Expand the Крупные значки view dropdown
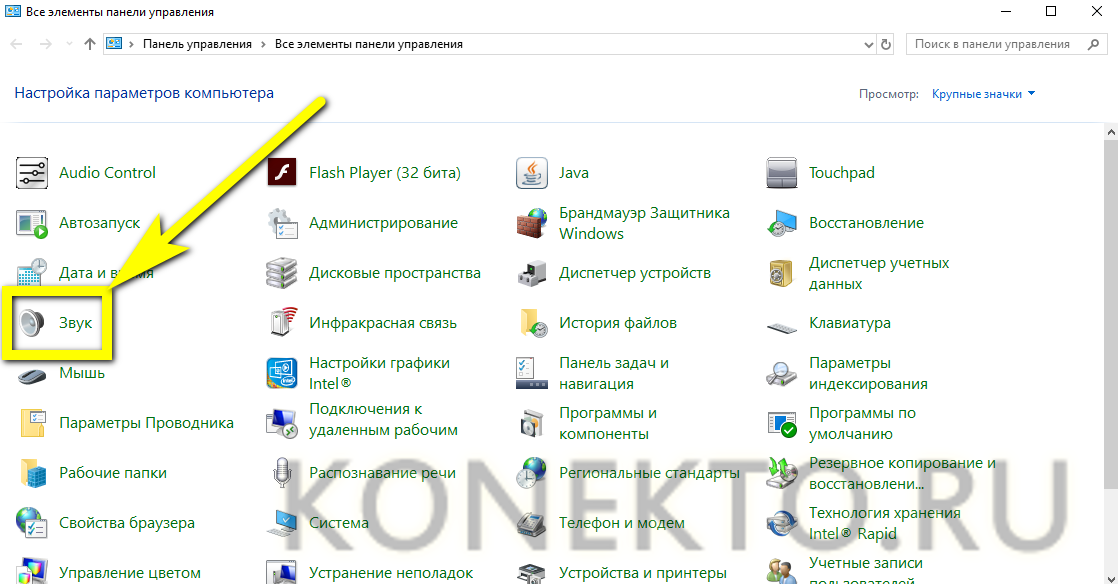Image resolution: width=1118 pixels, height=584 pixels. tap(983, 94)
